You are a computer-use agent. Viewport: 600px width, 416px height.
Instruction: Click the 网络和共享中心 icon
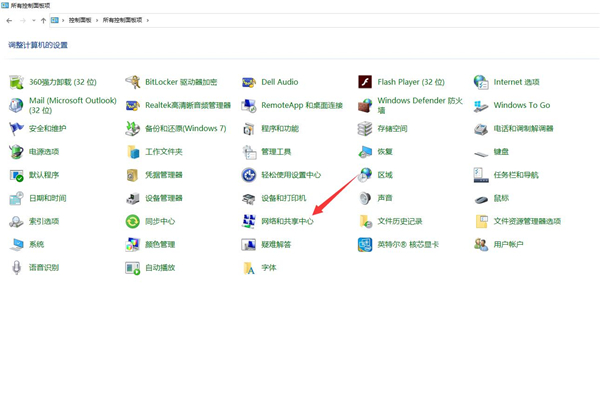click(x=249, y=221)
